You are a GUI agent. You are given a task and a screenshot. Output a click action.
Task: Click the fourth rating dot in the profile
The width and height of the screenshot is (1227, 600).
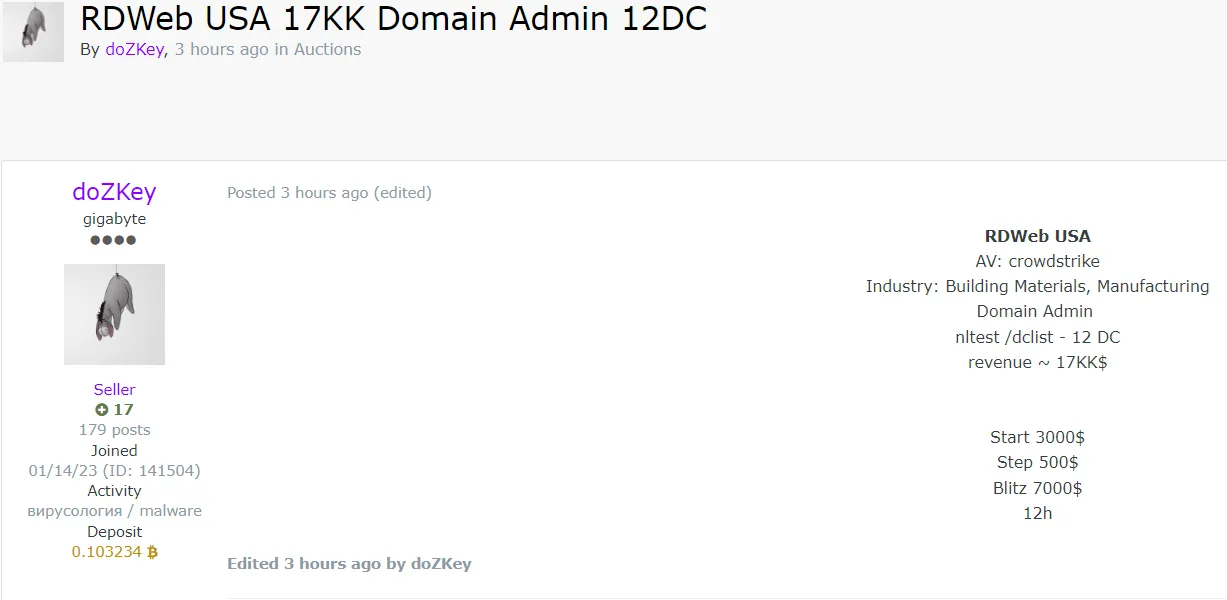click(132, 239)
